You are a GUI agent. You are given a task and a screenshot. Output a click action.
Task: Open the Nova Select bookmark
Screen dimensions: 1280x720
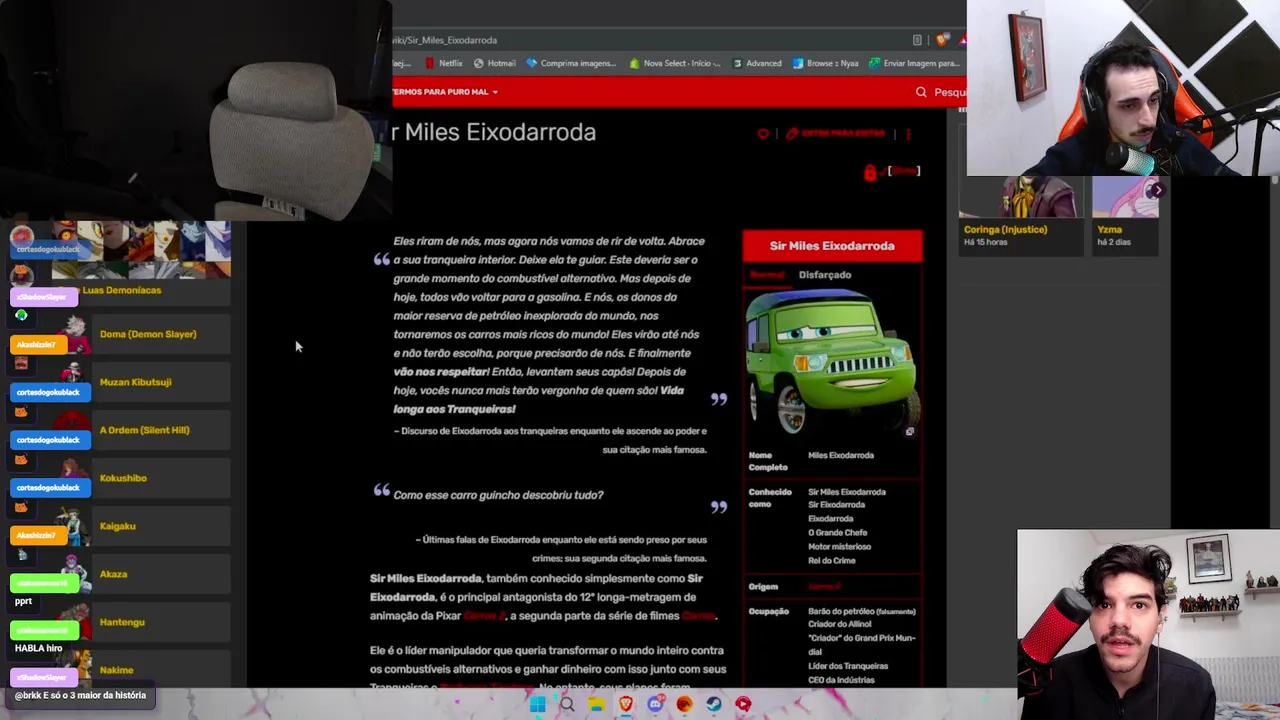(x=675, y=63)
